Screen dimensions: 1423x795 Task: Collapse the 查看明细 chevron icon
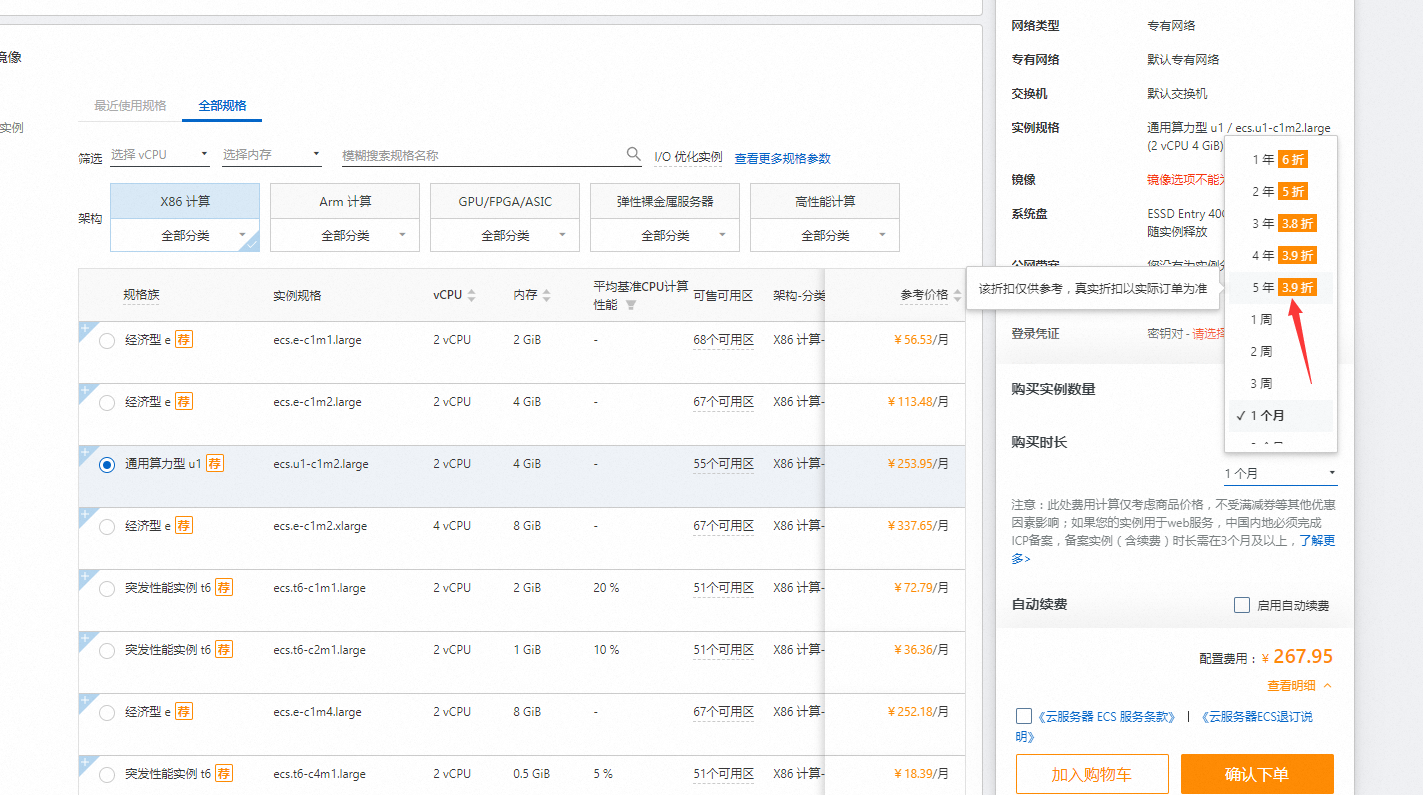click(x=1327, y=685)
